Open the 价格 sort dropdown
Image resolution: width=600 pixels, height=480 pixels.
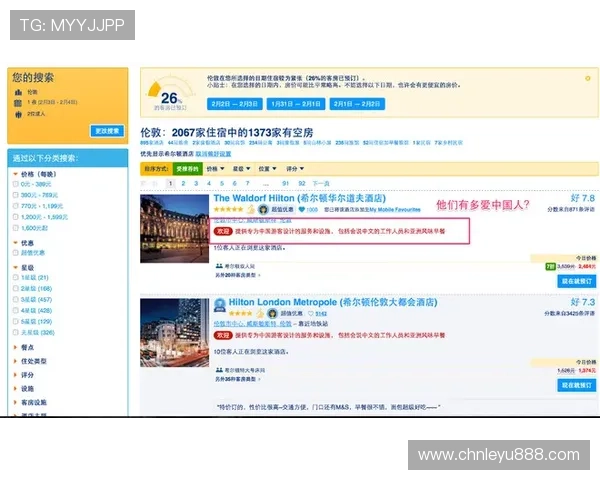point(215,169)
